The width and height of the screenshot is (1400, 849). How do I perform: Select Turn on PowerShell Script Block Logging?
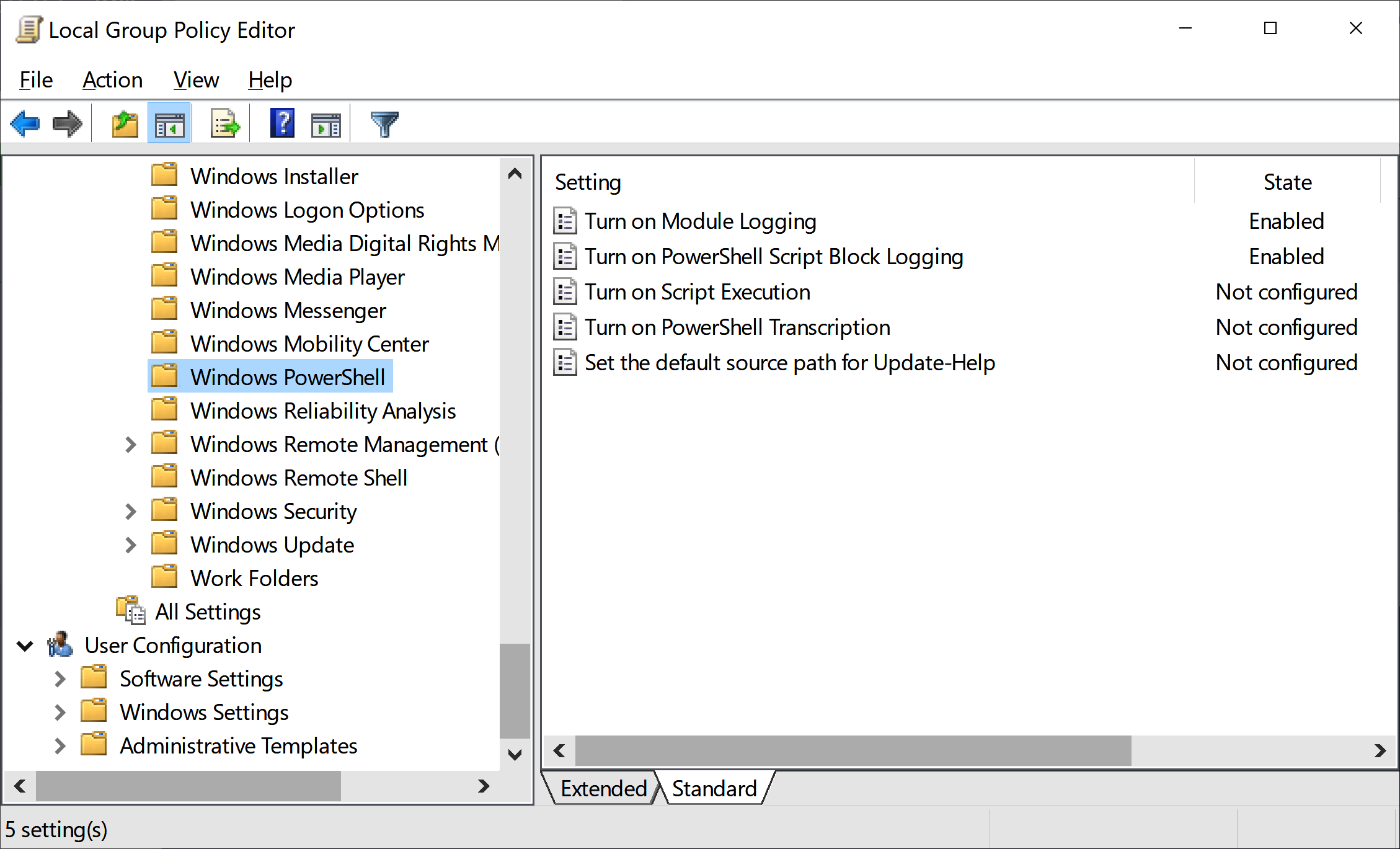pyautogui.click(x=774, y=257)
